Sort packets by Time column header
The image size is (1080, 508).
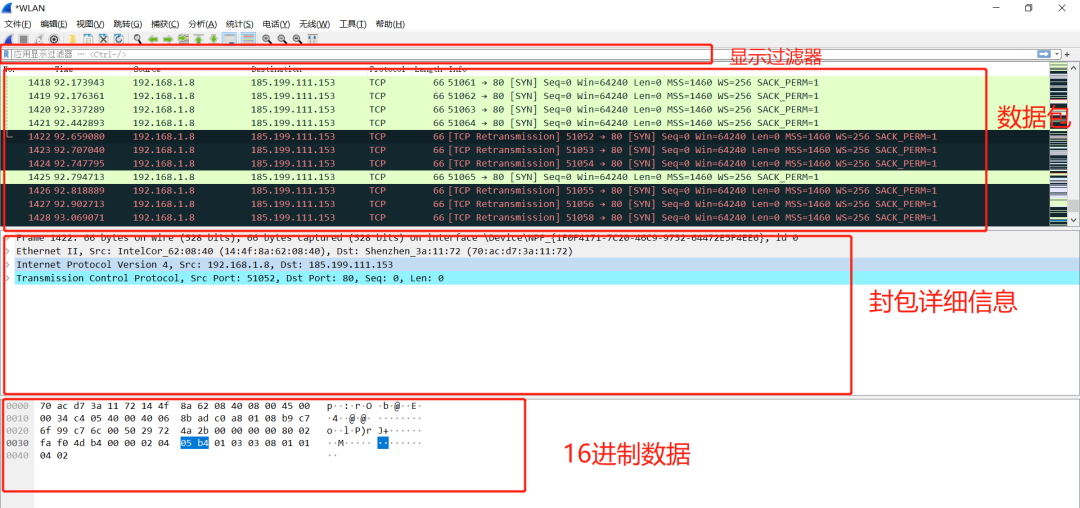(x=63, y=69)
